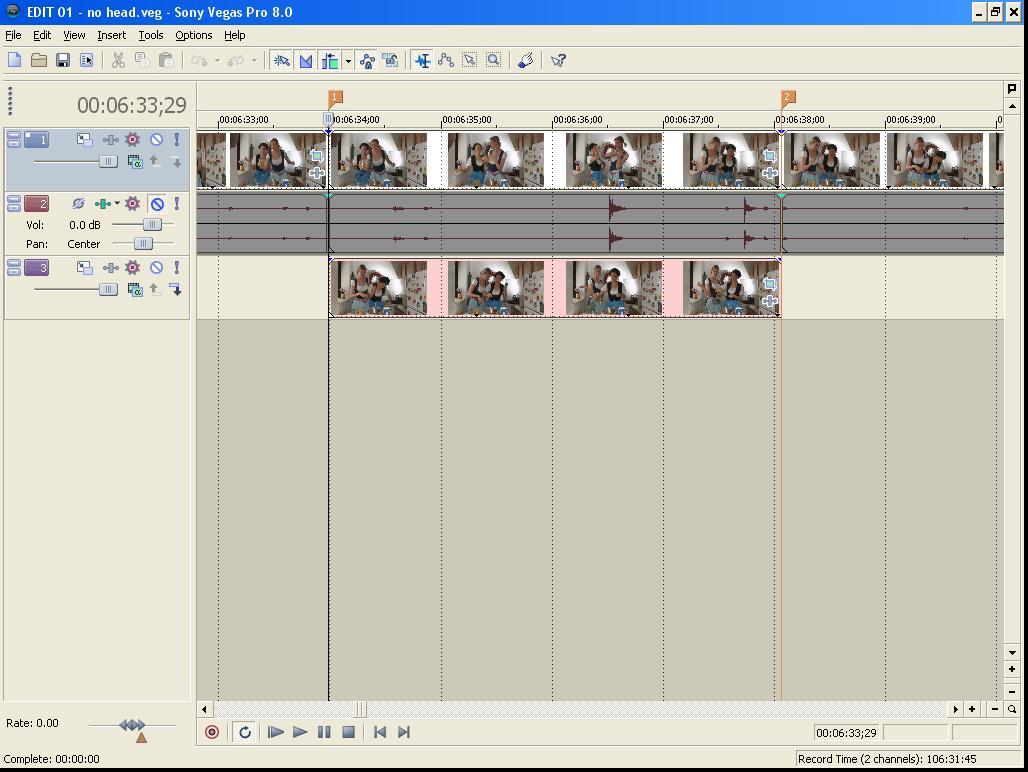The width and height of the screenshot is (1028, 772).
Task: Toggle Mute on audio track 2
Action: click(157, 204)
